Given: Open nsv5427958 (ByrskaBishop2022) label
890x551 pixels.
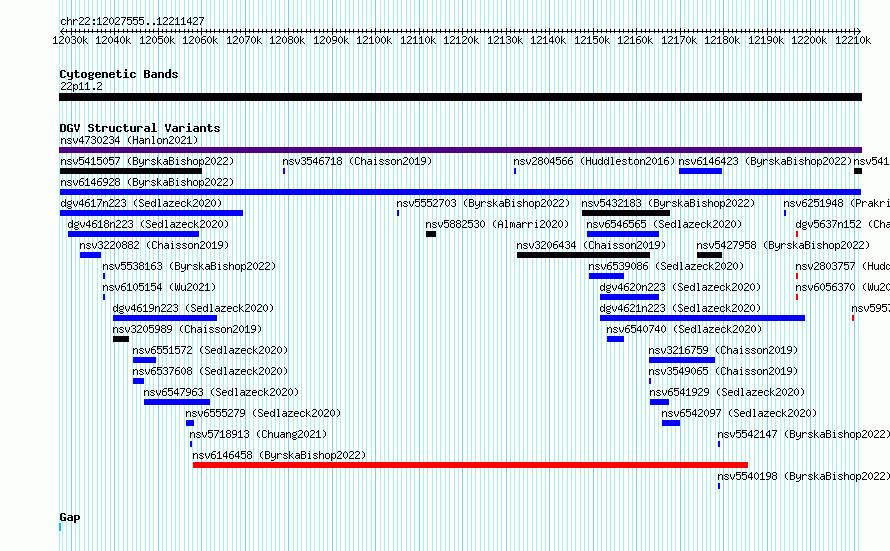Looking at the screenshot, I should click(783, 245).
